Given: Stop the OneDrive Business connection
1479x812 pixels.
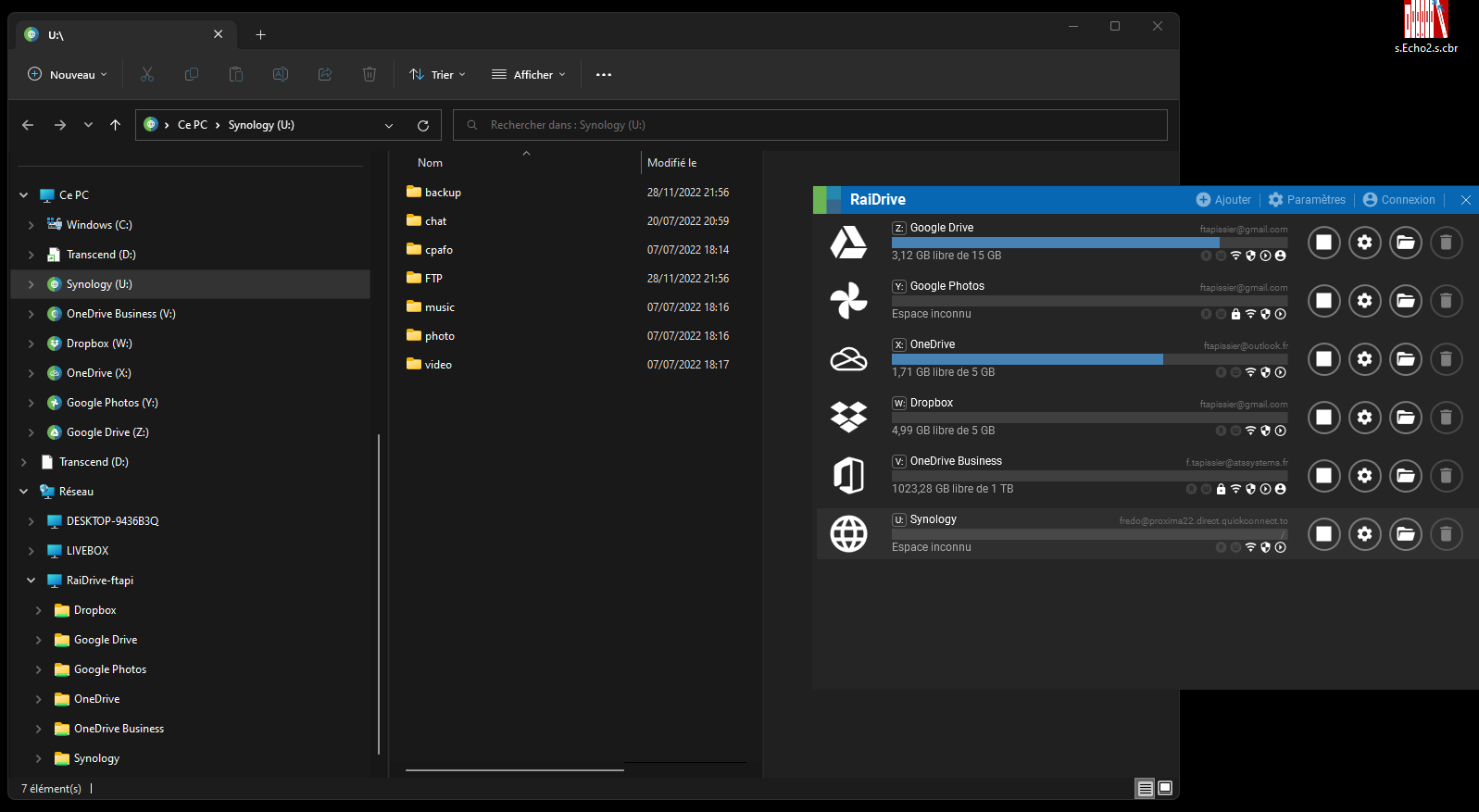Looking at the screenshot, I should 1324,476.
